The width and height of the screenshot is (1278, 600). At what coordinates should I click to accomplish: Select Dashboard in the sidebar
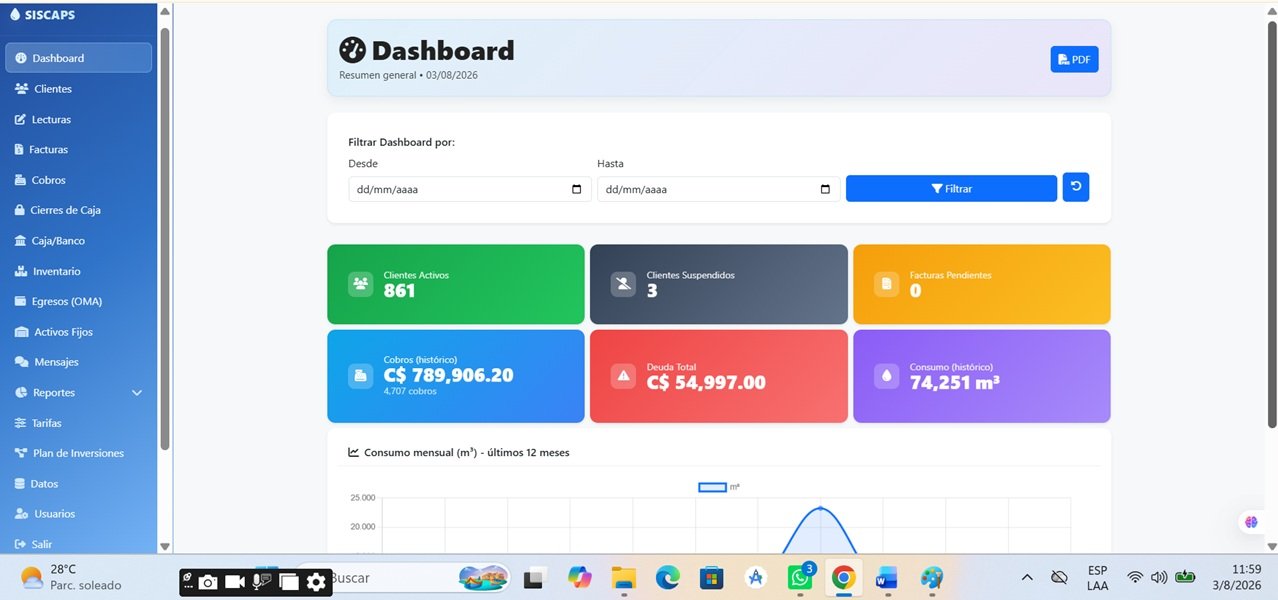coord(79,58)
